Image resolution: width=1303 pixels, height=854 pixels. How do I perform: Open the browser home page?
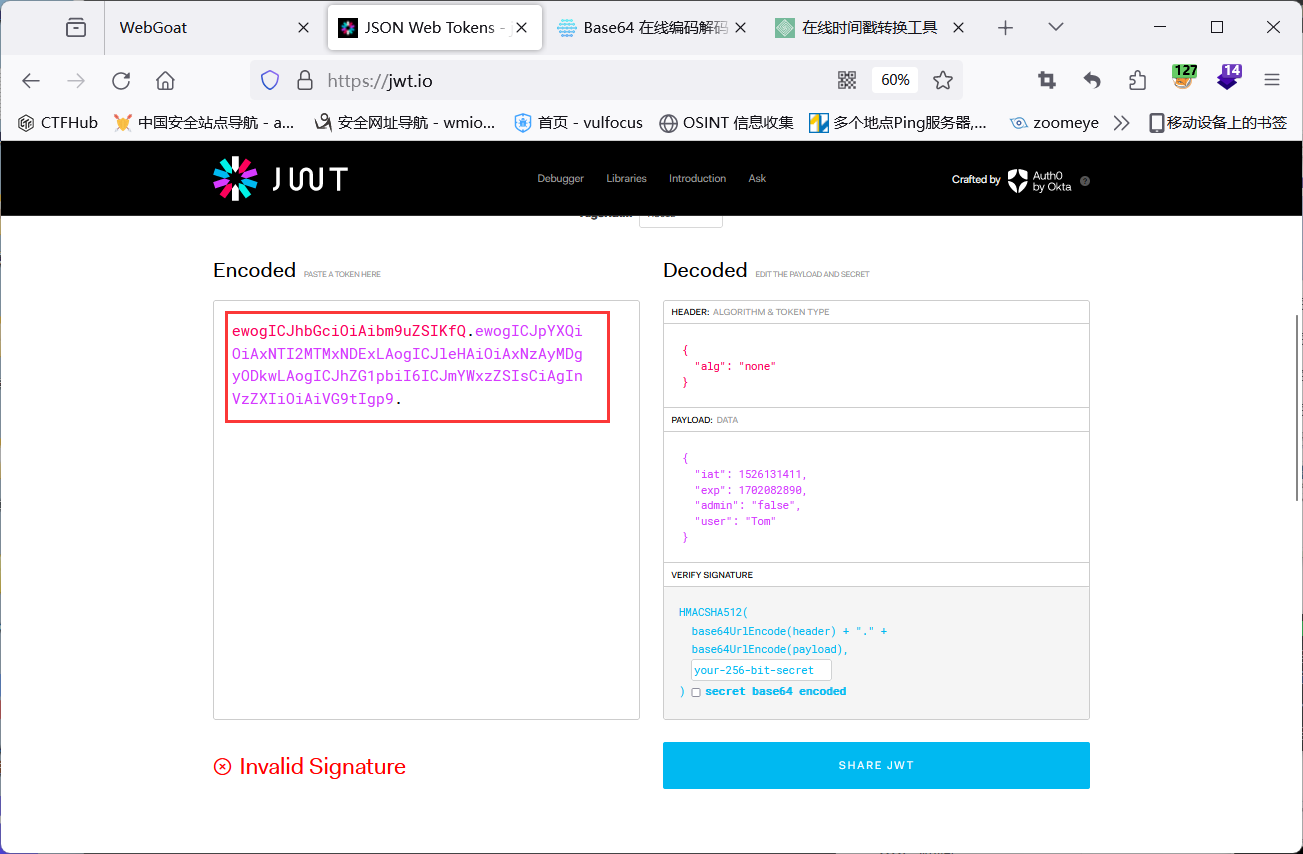click(166, 81)
